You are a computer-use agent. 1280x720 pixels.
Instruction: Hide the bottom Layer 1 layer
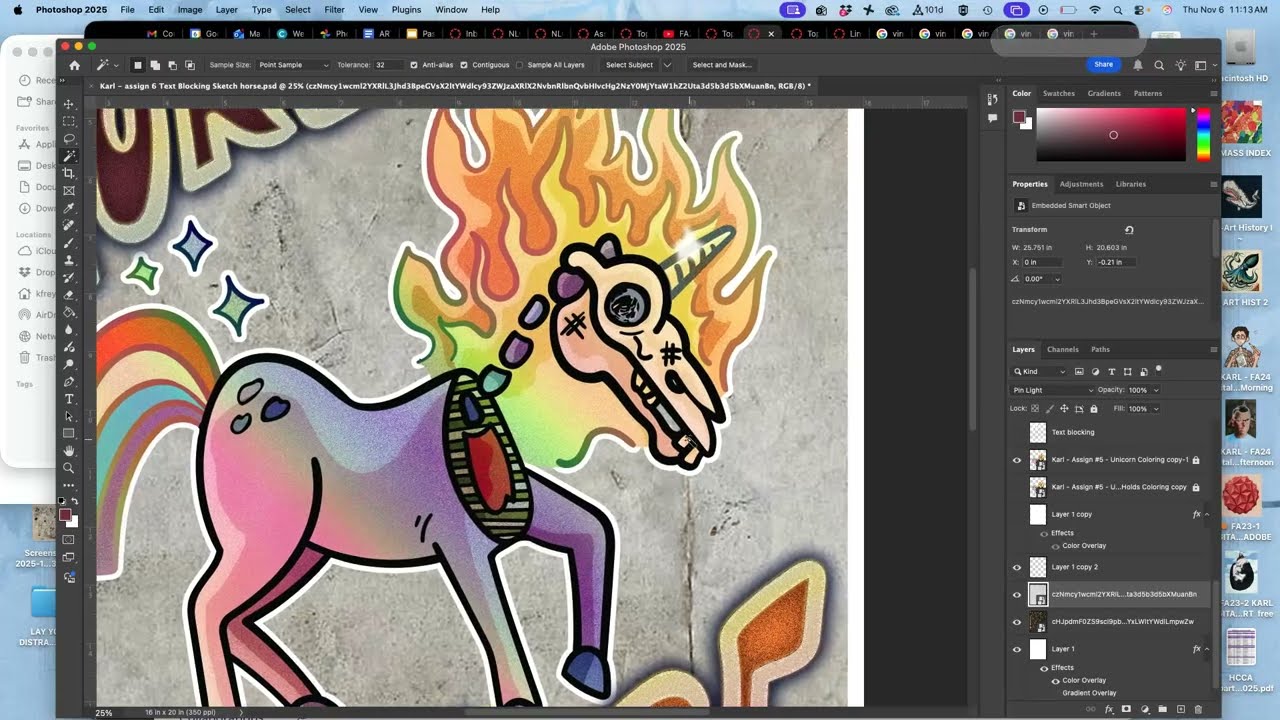pyautogui.click(x=1017, y=649)
